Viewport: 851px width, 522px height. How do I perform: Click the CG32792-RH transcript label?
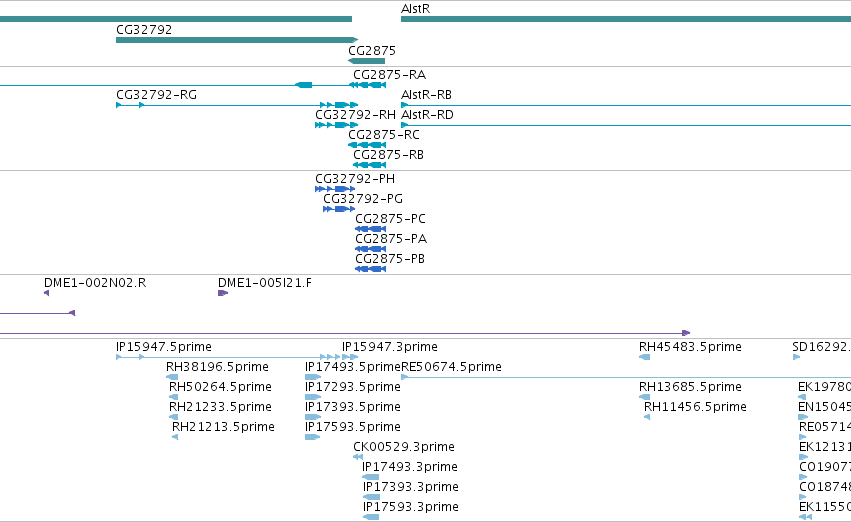click(x=355, y=115)
